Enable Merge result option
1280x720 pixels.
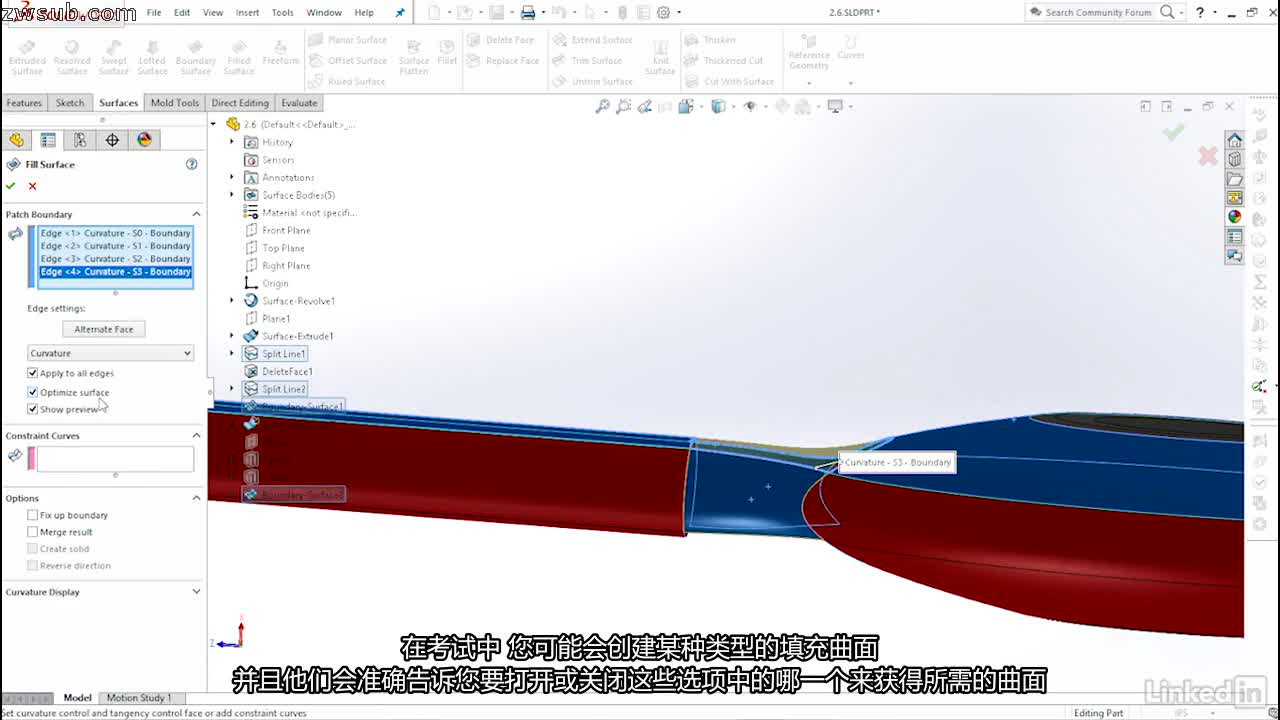click(33, 531)
